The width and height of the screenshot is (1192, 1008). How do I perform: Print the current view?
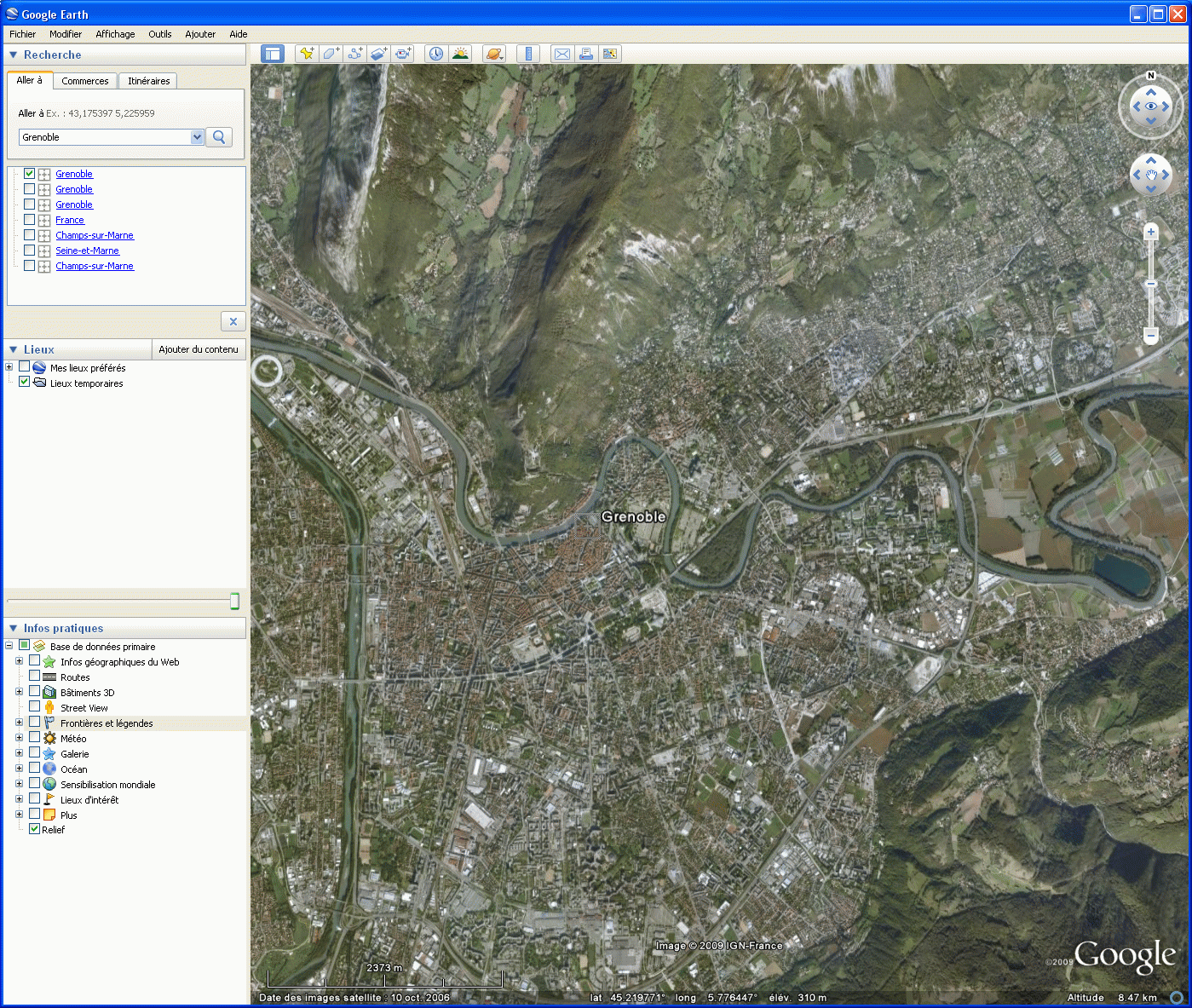(585, 54)
